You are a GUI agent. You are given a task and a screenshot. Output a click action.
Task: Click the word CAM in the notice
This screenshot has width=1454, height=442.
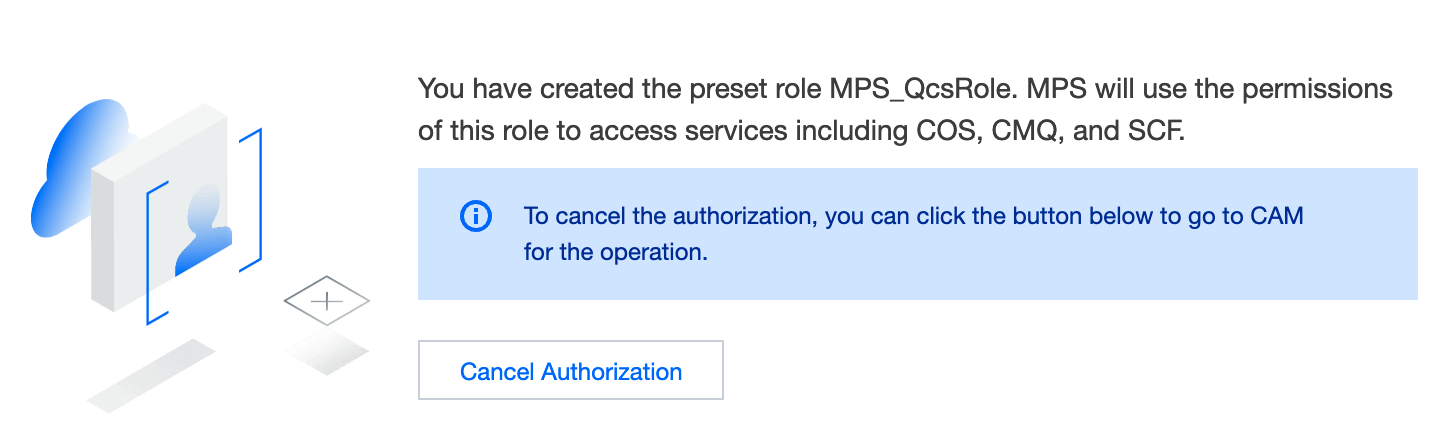1277,216
